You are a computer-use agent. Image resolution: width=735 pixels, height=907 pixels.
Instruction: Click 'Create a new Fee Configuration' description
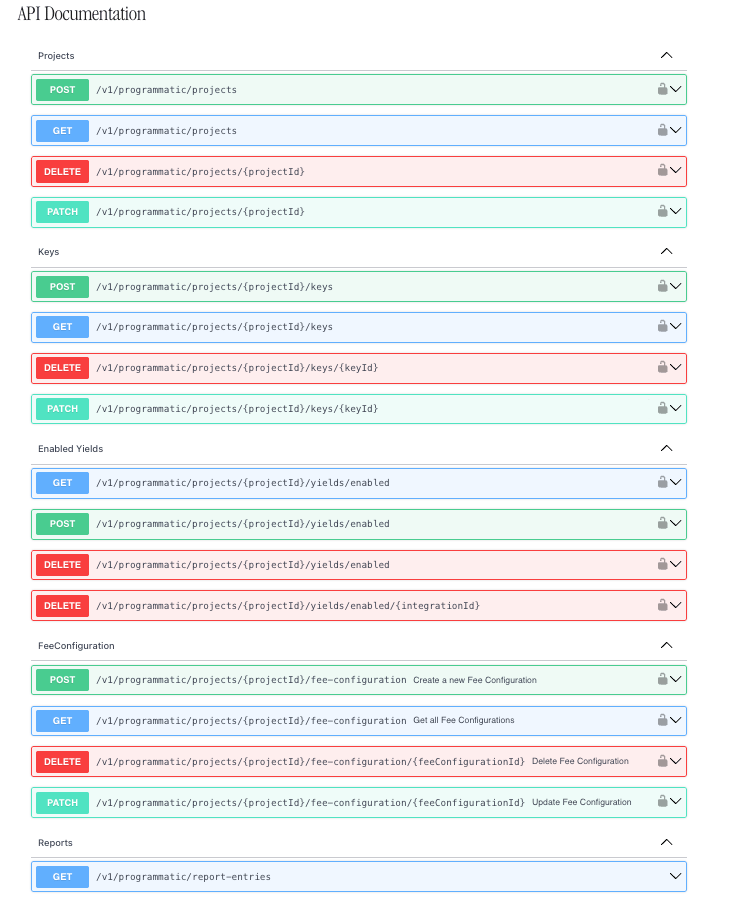pyautogui.click(x=475, y=680)
